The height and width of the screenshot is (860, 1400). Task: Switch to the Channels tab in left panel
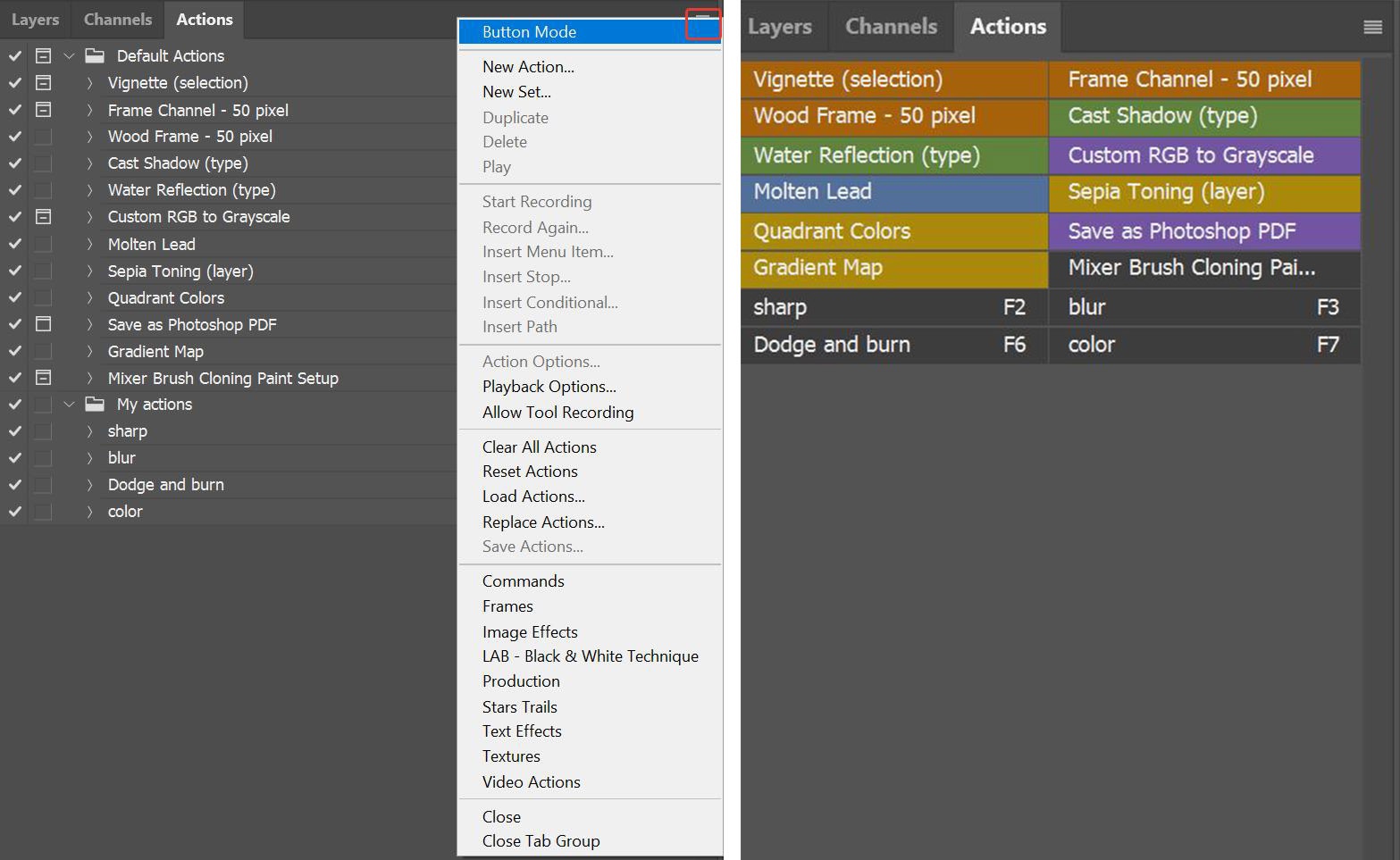tap(118, 19)
